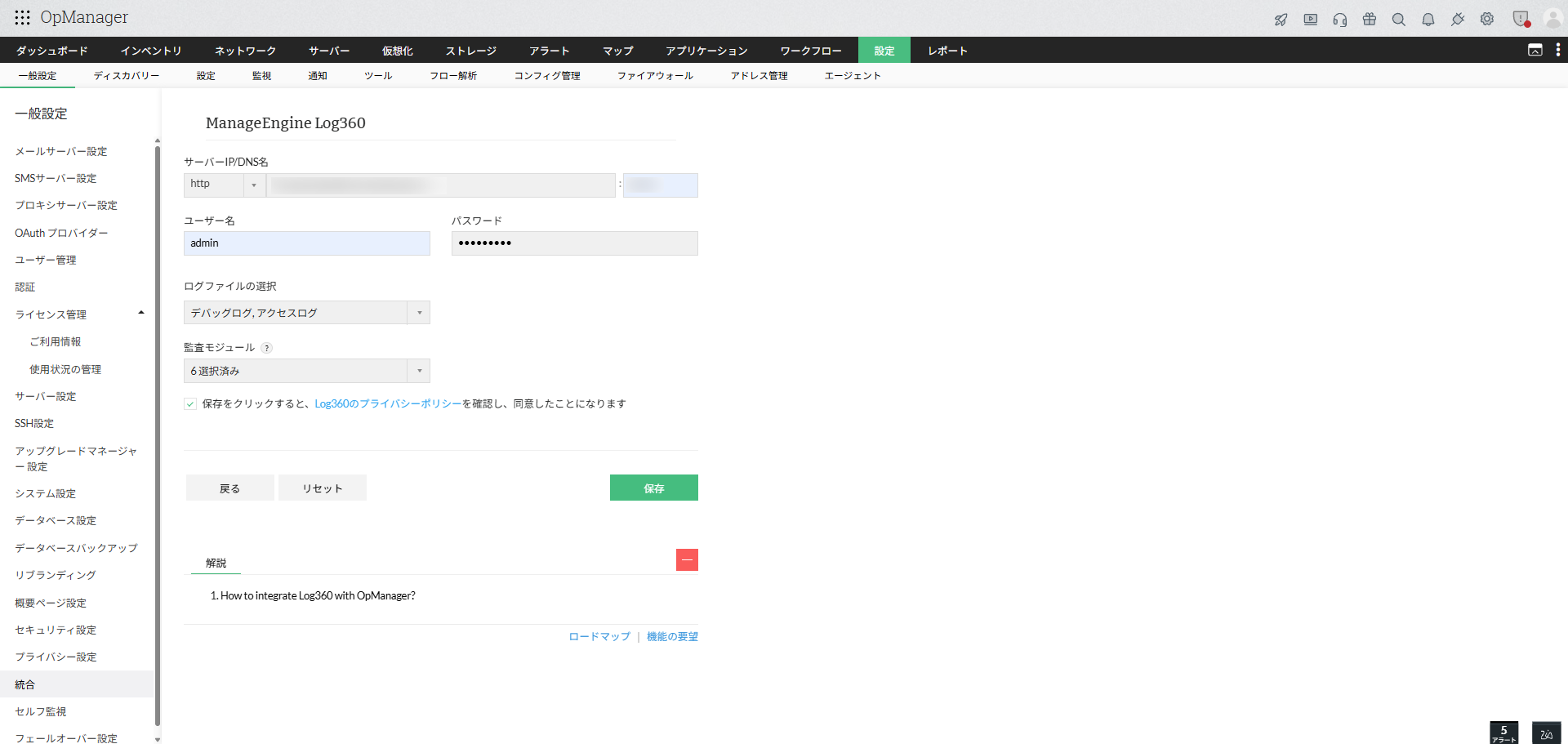The image size is (1568, 744).
Task: Click the rocket quick-start icon
Action: click(1281, 20)
